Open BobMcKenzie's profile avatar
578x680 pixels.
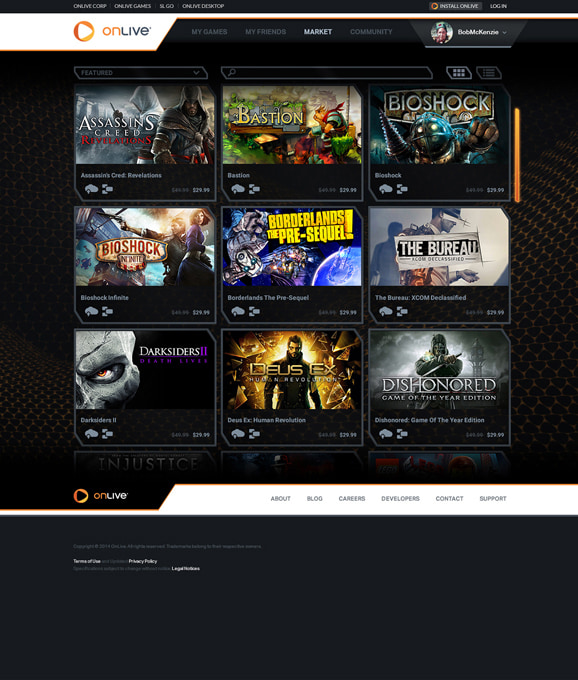point(442,33)
